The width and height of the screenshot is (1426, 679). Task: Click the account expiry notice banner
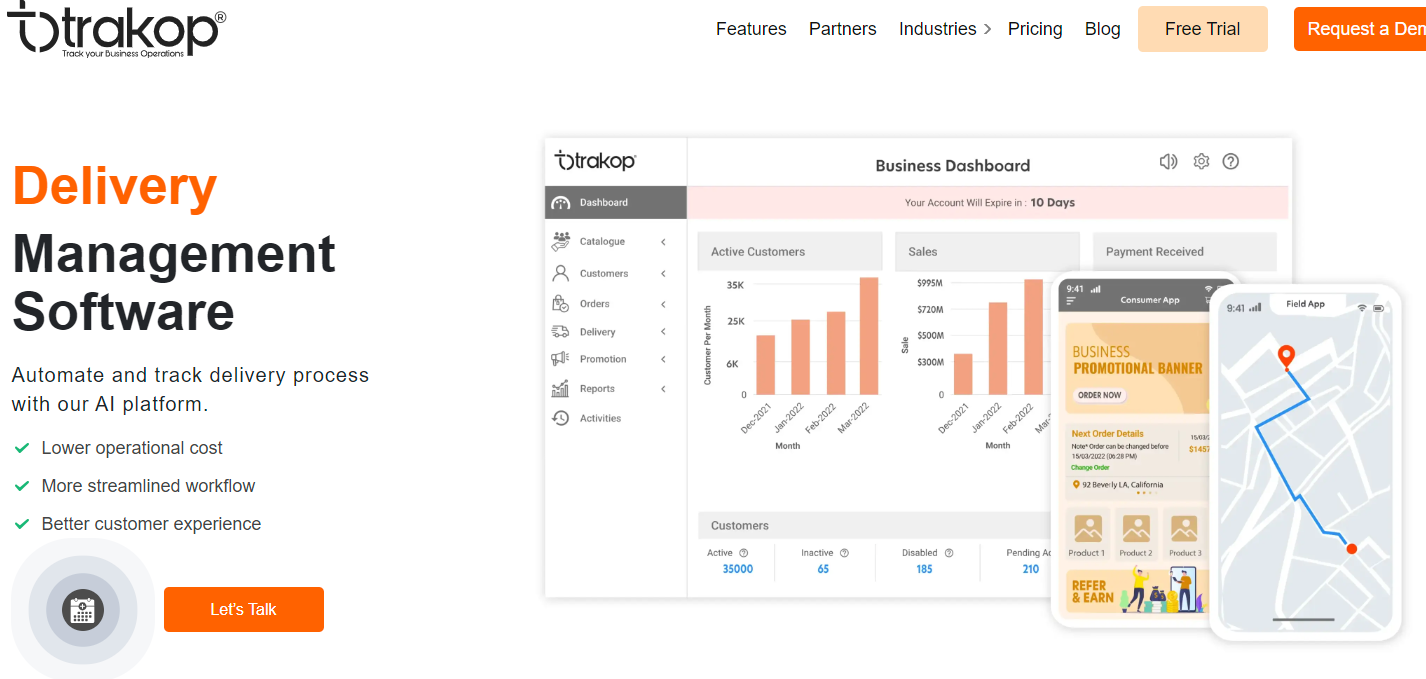[988, 202]
